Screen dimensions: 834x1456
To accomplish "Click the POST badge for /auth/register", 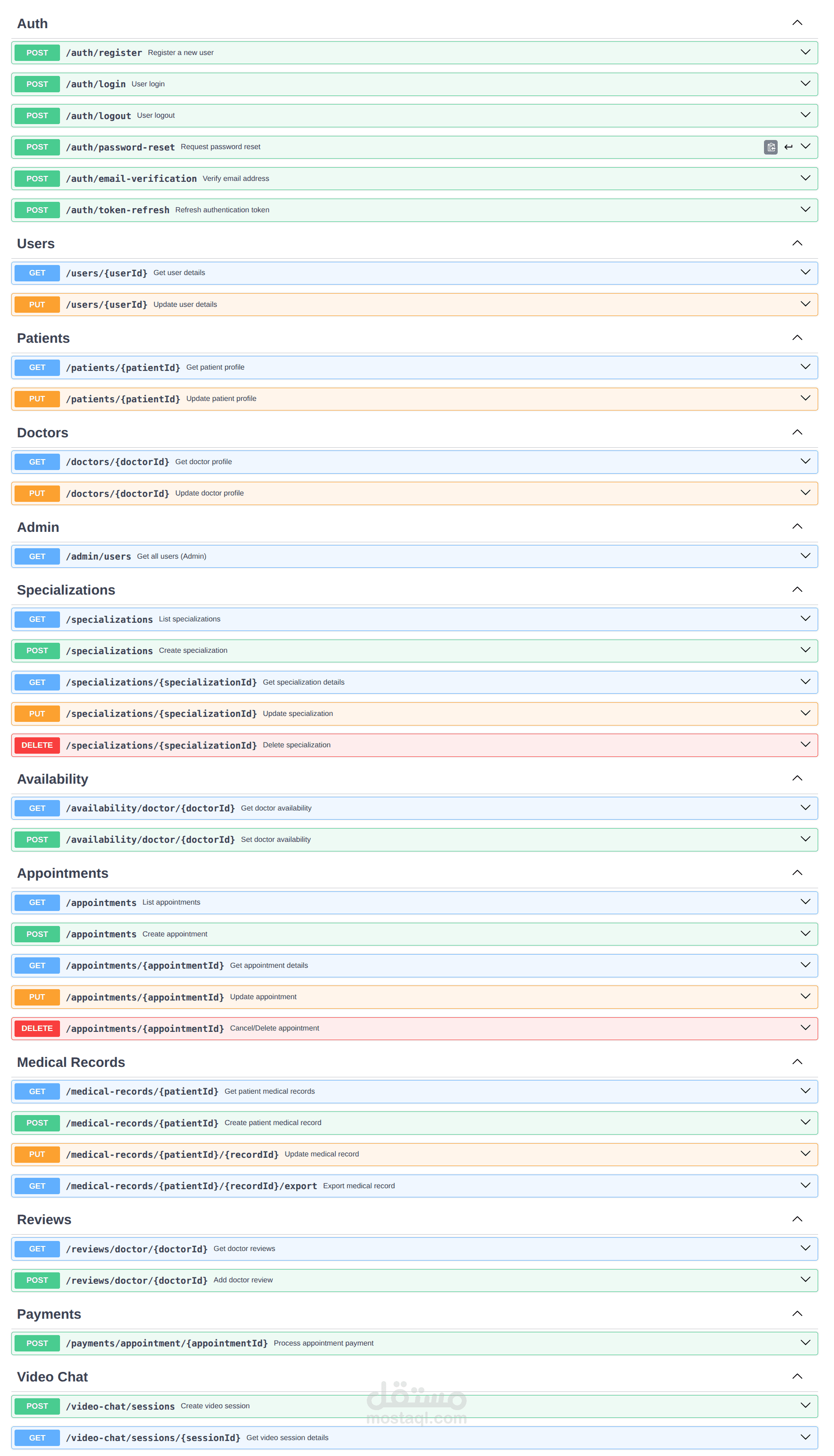I will [37, 53].
